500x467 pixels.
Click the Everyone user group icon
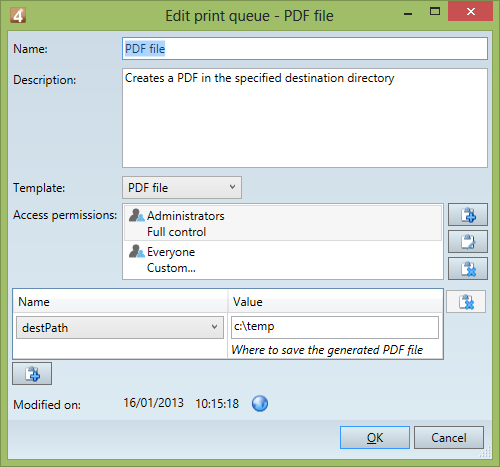(x=136, y=251)
